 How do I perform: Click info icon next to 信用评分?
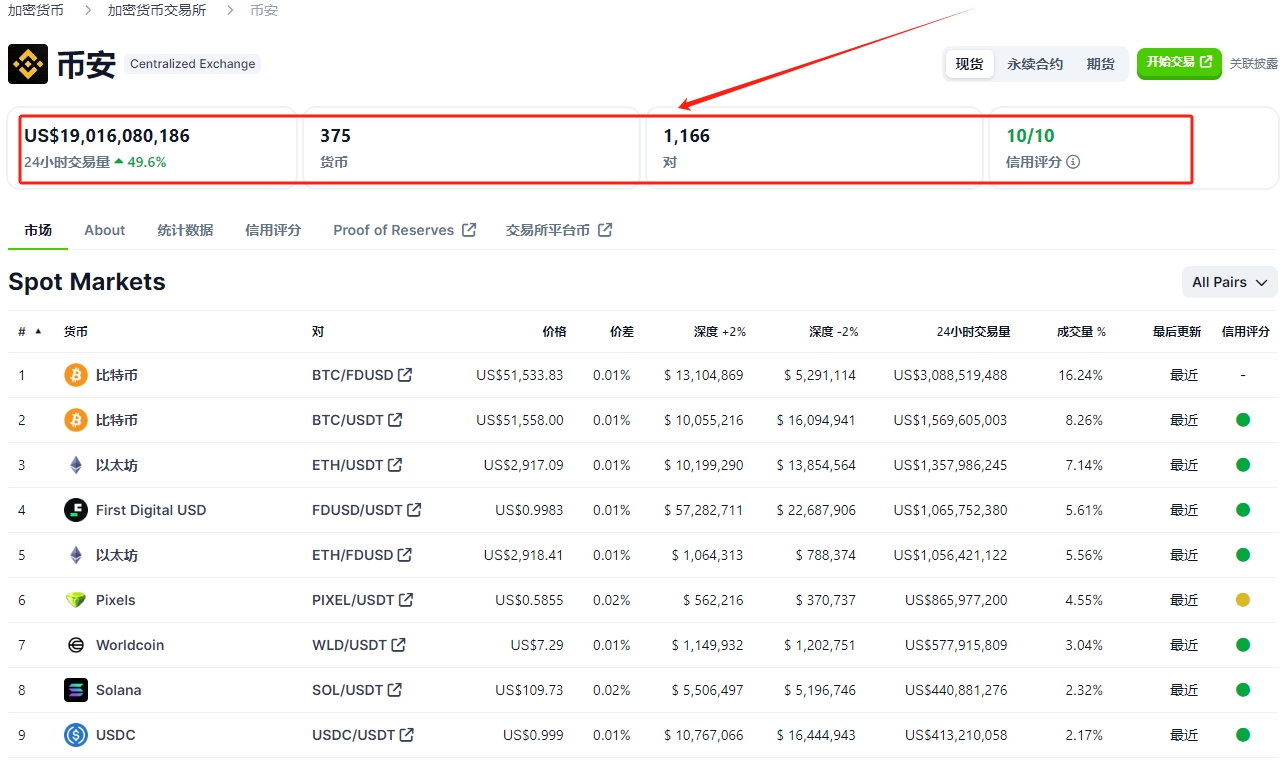tap(1073, 162)
